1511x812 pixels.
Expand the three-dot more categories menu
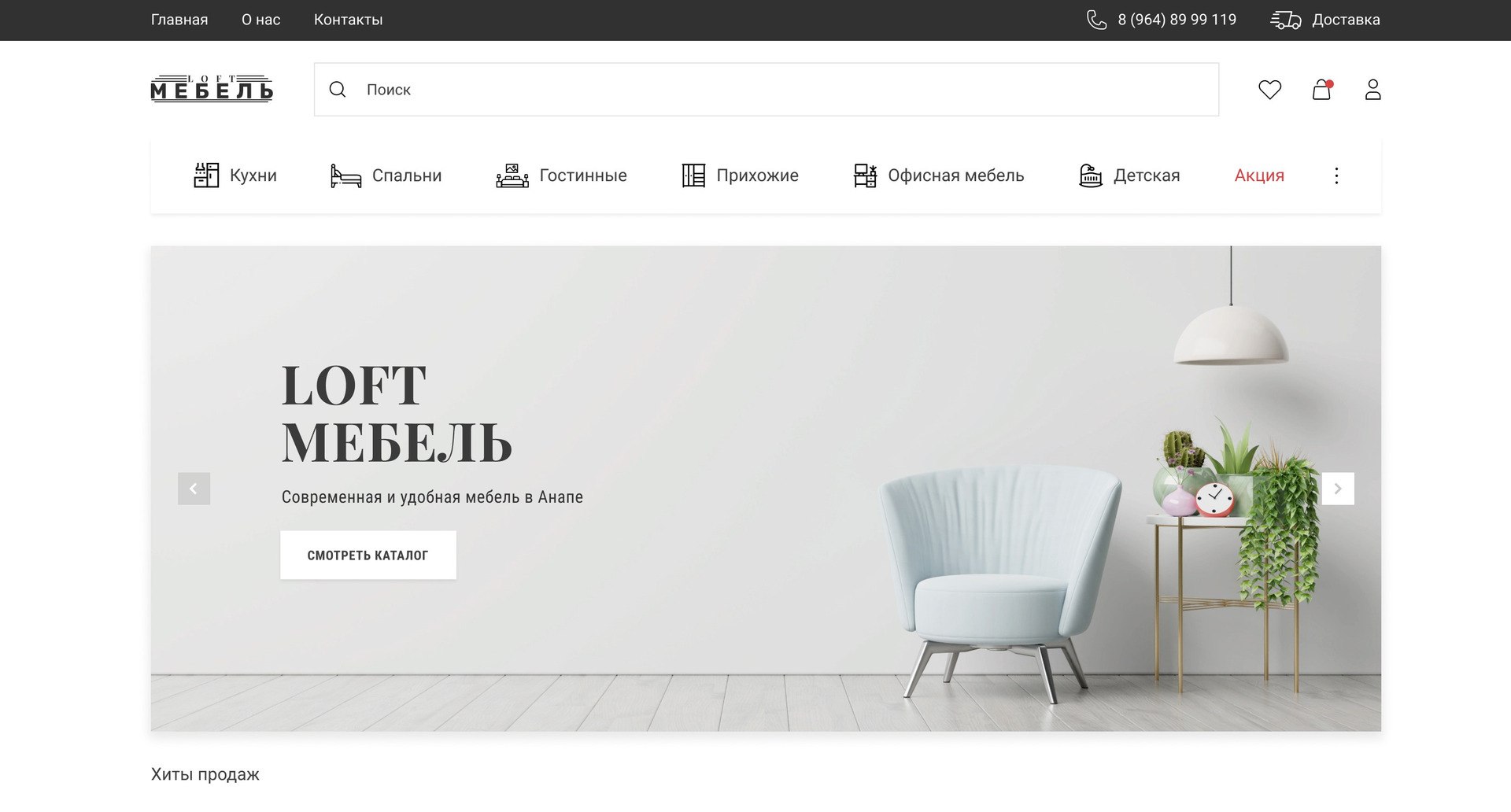coord(1336,175)
